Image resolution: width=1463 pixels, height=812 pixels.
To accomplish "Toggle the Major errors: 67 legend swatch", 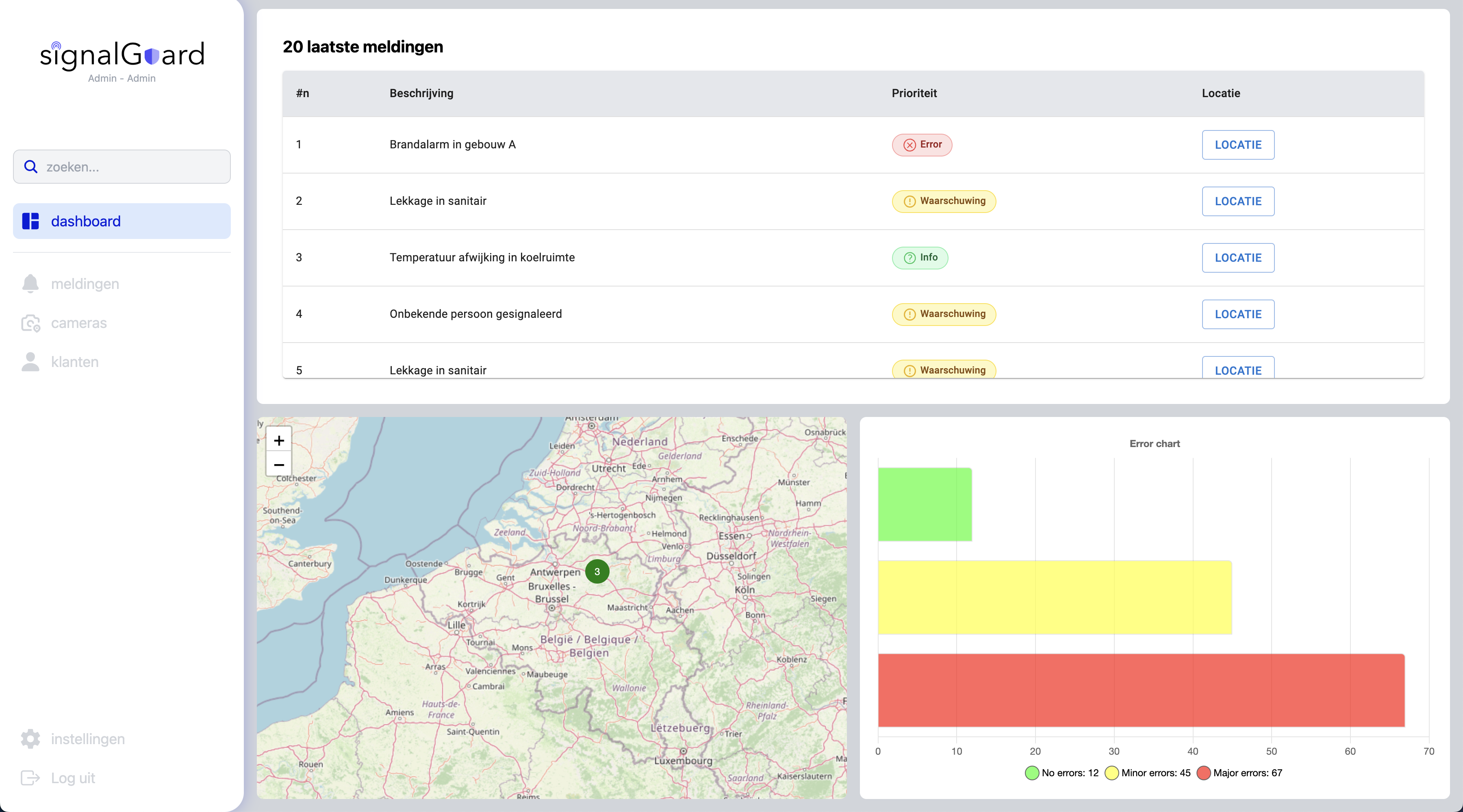I will click(x=1203, y=773).
